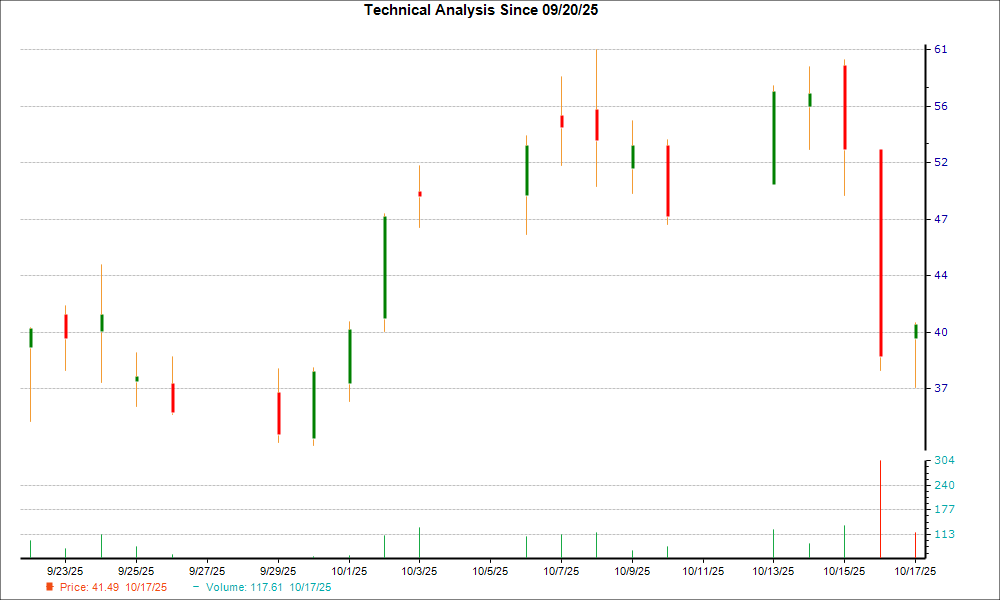Click the tallest red volume bar on 10/16/25
This screenshot has height=600, width=1000.
[x=880, y=508]
